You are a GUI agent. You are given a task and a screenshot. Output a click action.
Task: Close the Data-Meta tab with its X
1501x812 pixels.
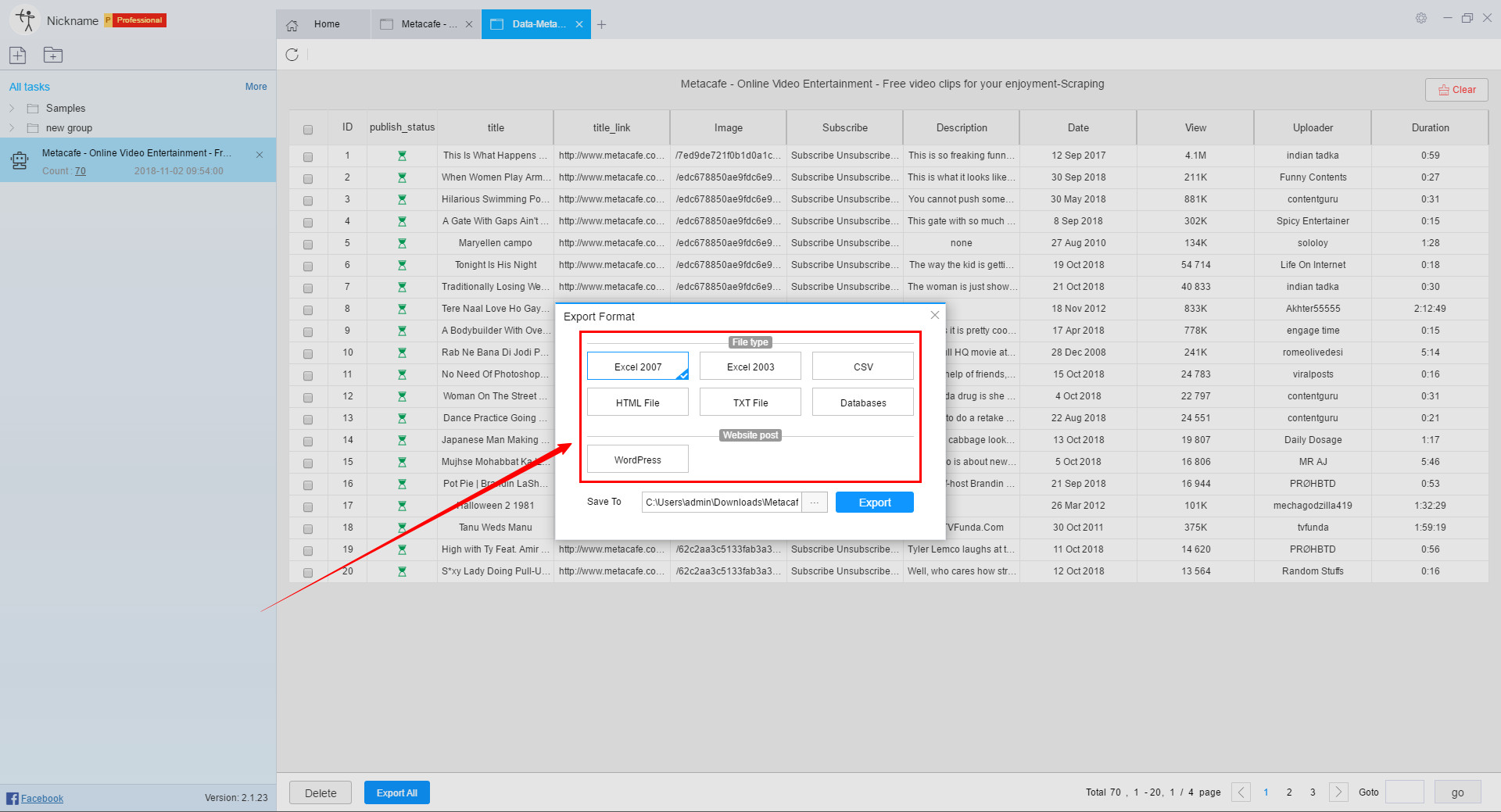579,24
